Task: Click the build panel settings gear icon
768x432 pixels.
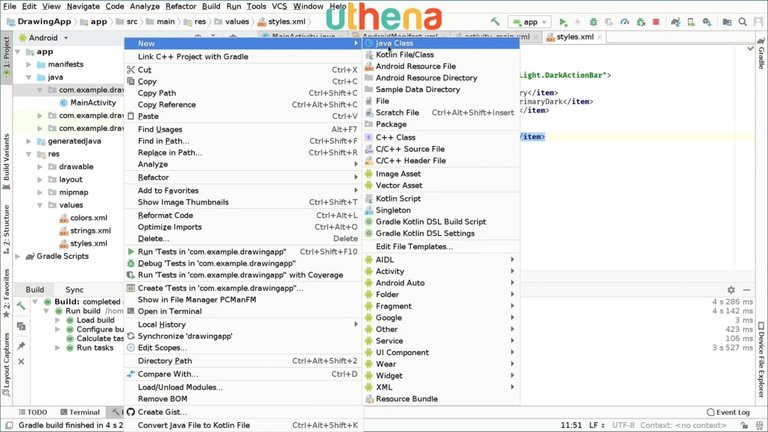Action: [731, 289]
